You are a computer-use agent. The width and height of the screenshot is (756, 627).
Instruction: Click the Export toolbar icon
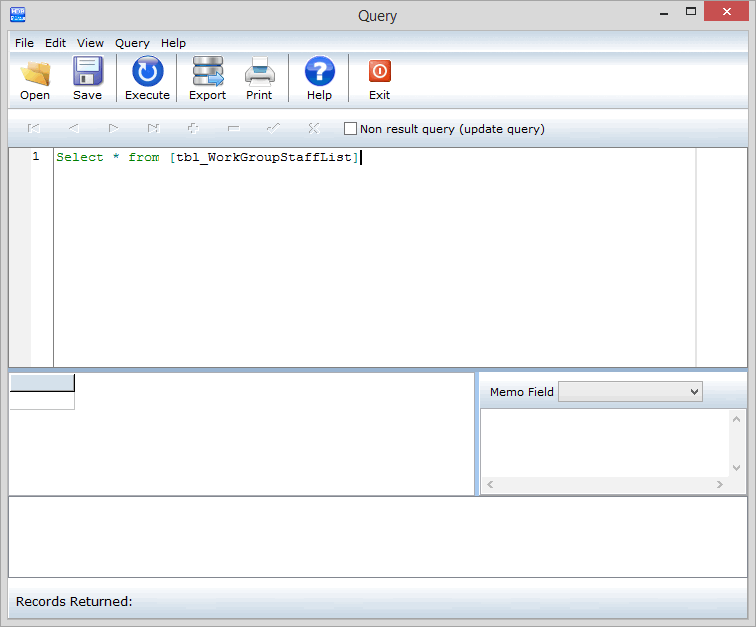coord(207,73)
